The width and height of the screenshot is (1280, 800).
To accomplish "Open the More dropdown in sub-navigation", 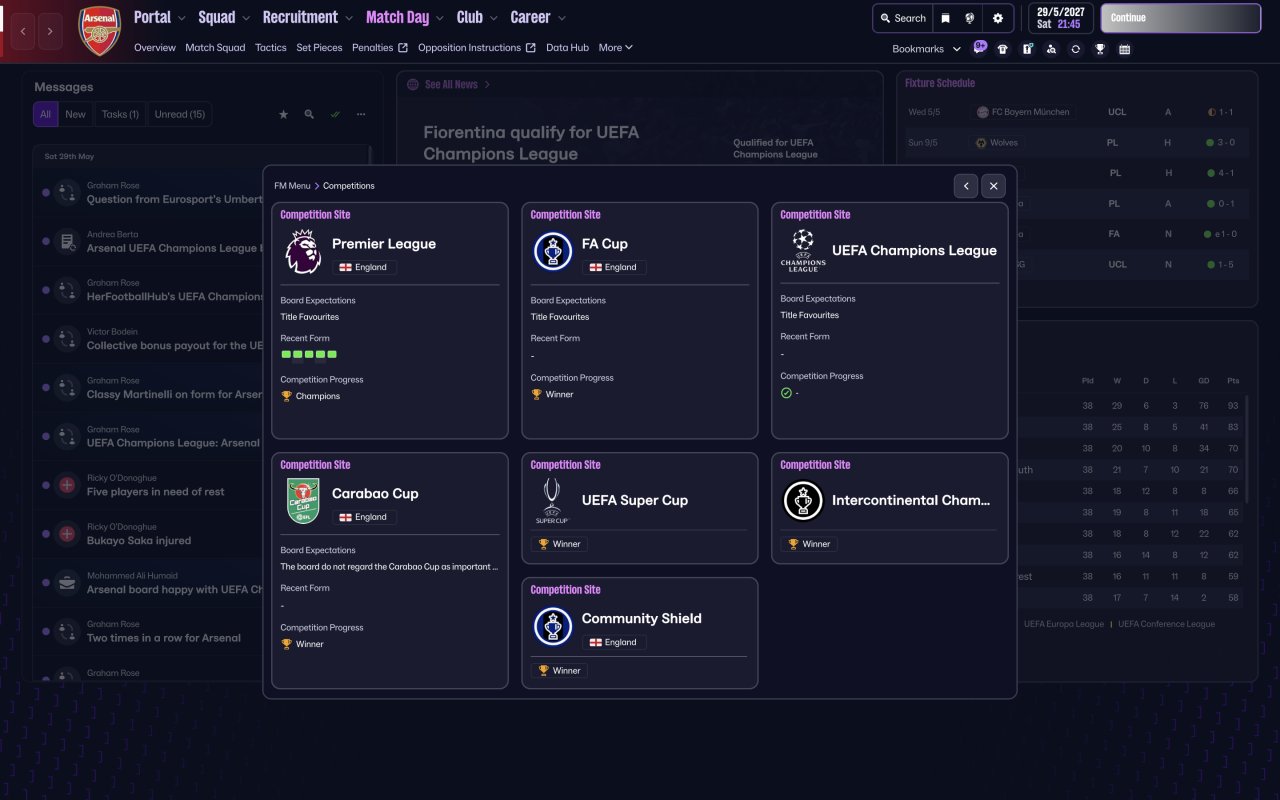I will coord(615,47).
